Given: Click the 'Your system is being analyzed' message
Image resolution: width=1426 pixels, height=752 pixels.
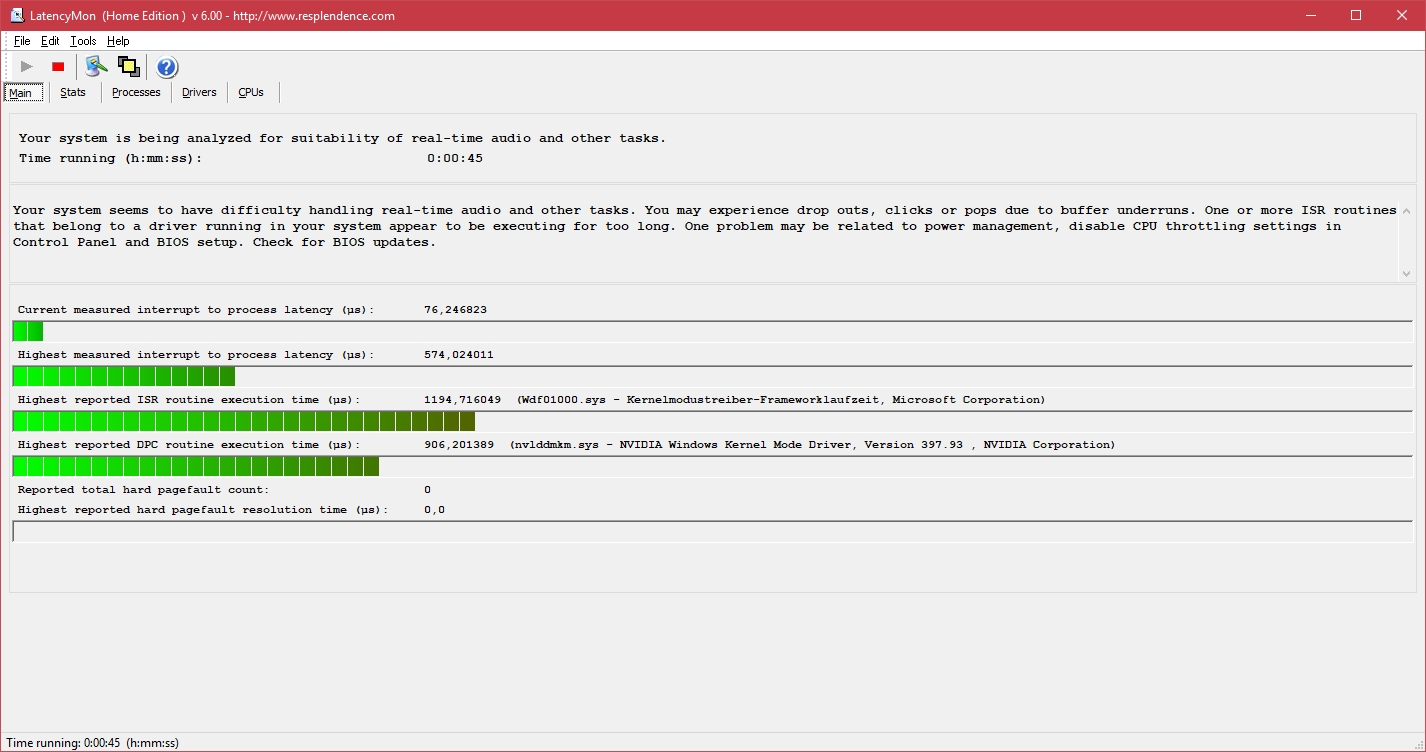Looking at the screenshot, I should coord(342,138).
